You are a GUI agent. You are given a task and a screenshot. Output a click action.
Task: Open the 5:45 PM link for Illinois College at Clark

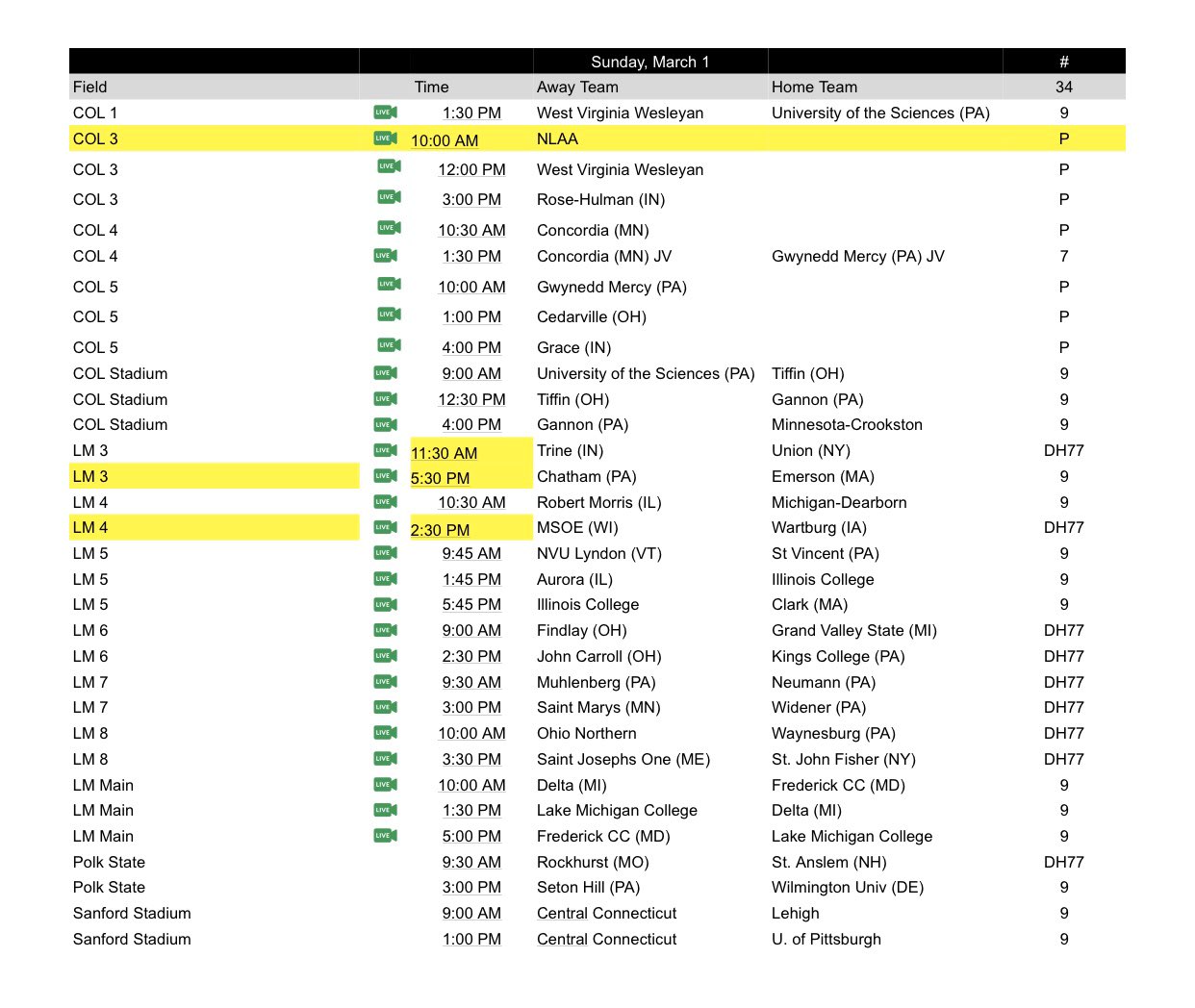[470, 604]
